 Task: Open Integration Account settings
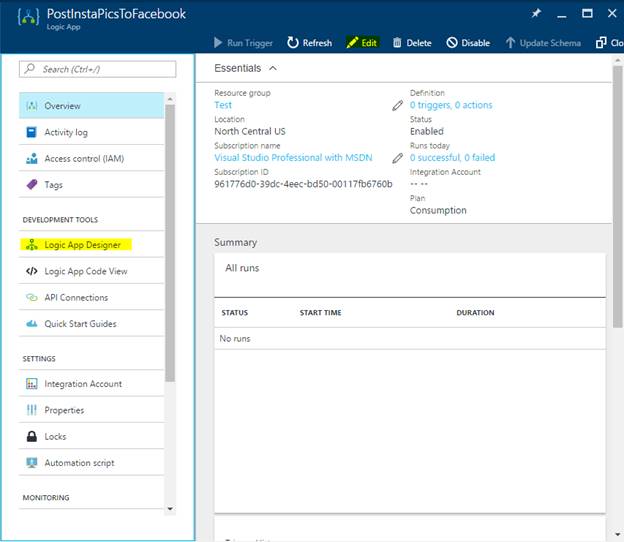point(91,384)
